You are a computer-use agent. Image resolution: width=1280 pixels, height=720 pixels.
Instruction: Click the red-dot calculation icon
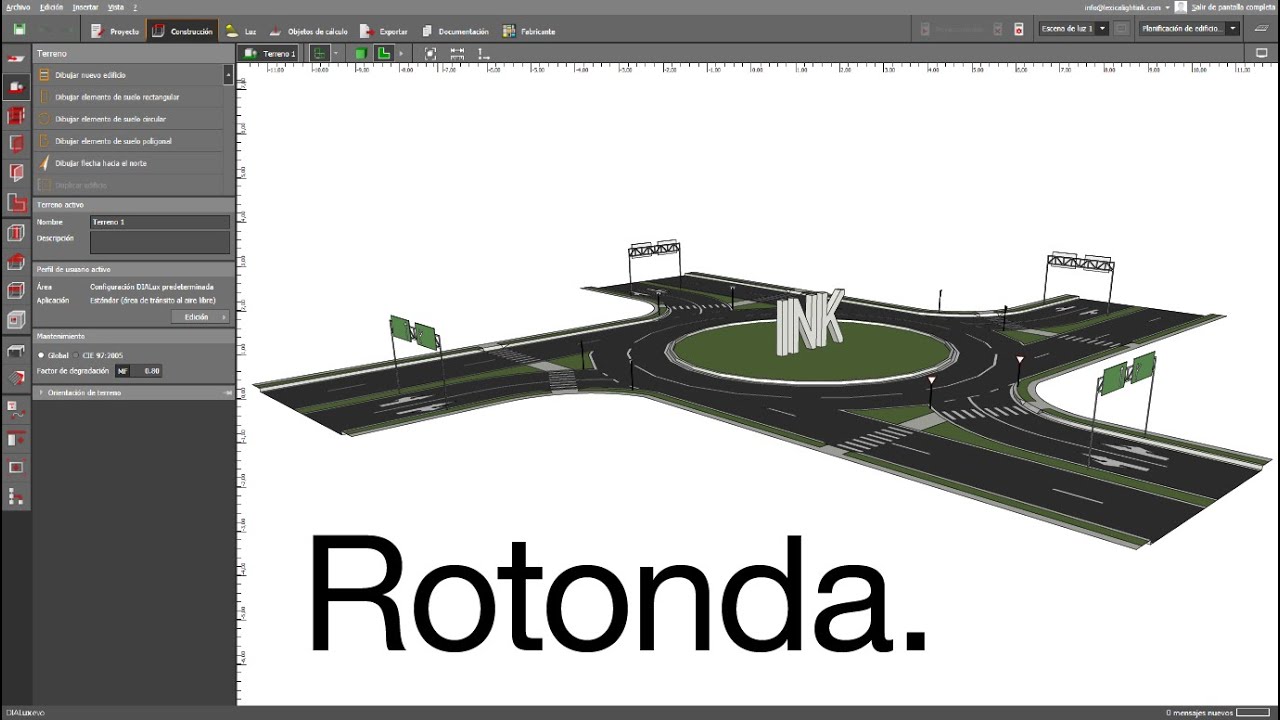point(1019,30)
